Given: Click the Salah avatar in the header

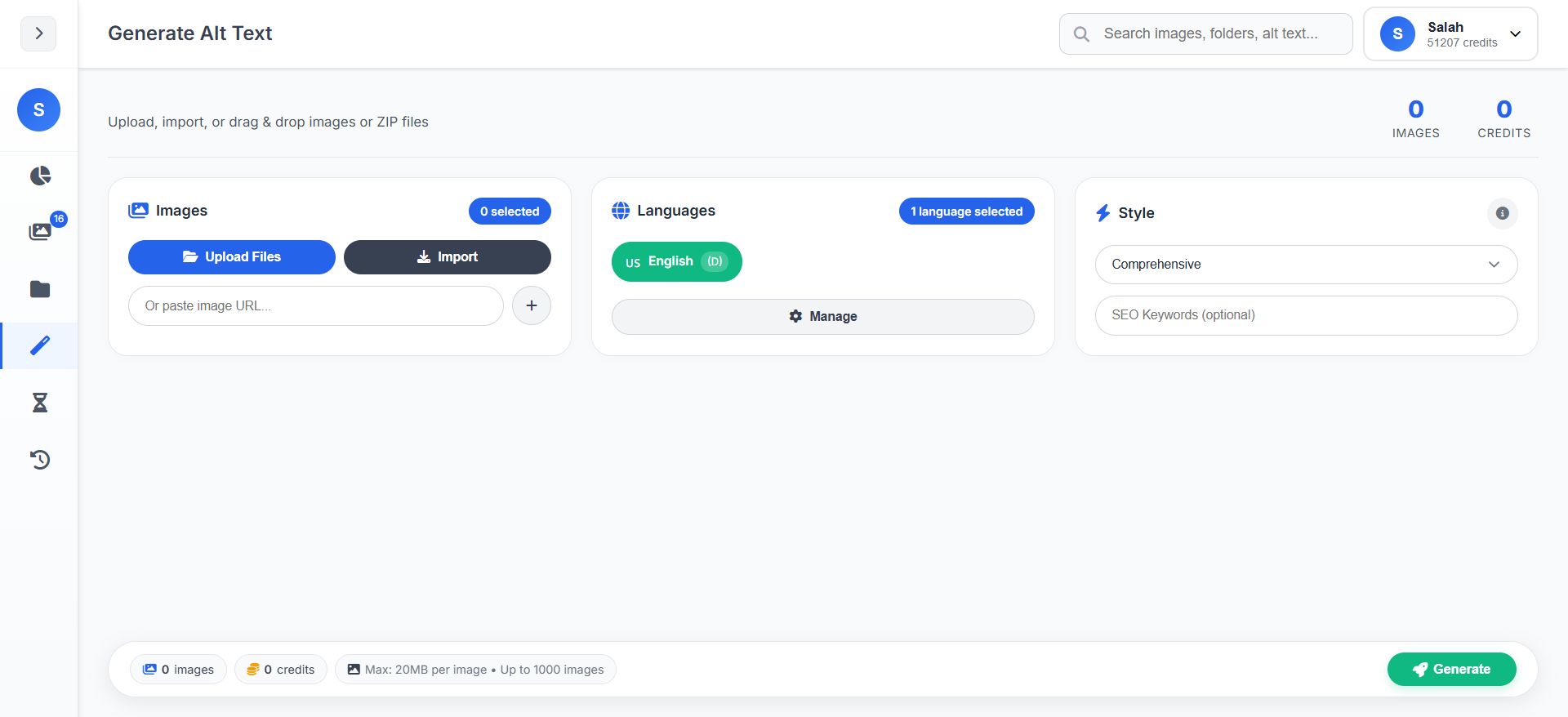Looking at the screenshot, I should [x=1397, y=34].
